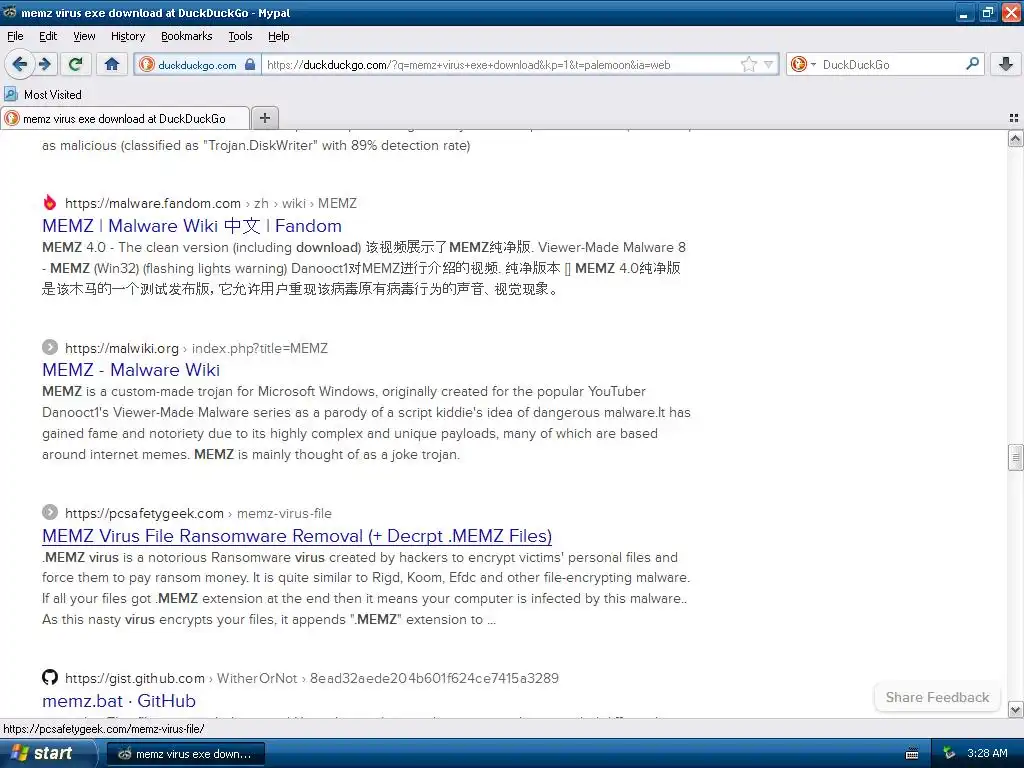Open MEMZ Malware Wiki Fandom result
The width and height of the screenshot is (1024, 768).
[x=191, y=226]
